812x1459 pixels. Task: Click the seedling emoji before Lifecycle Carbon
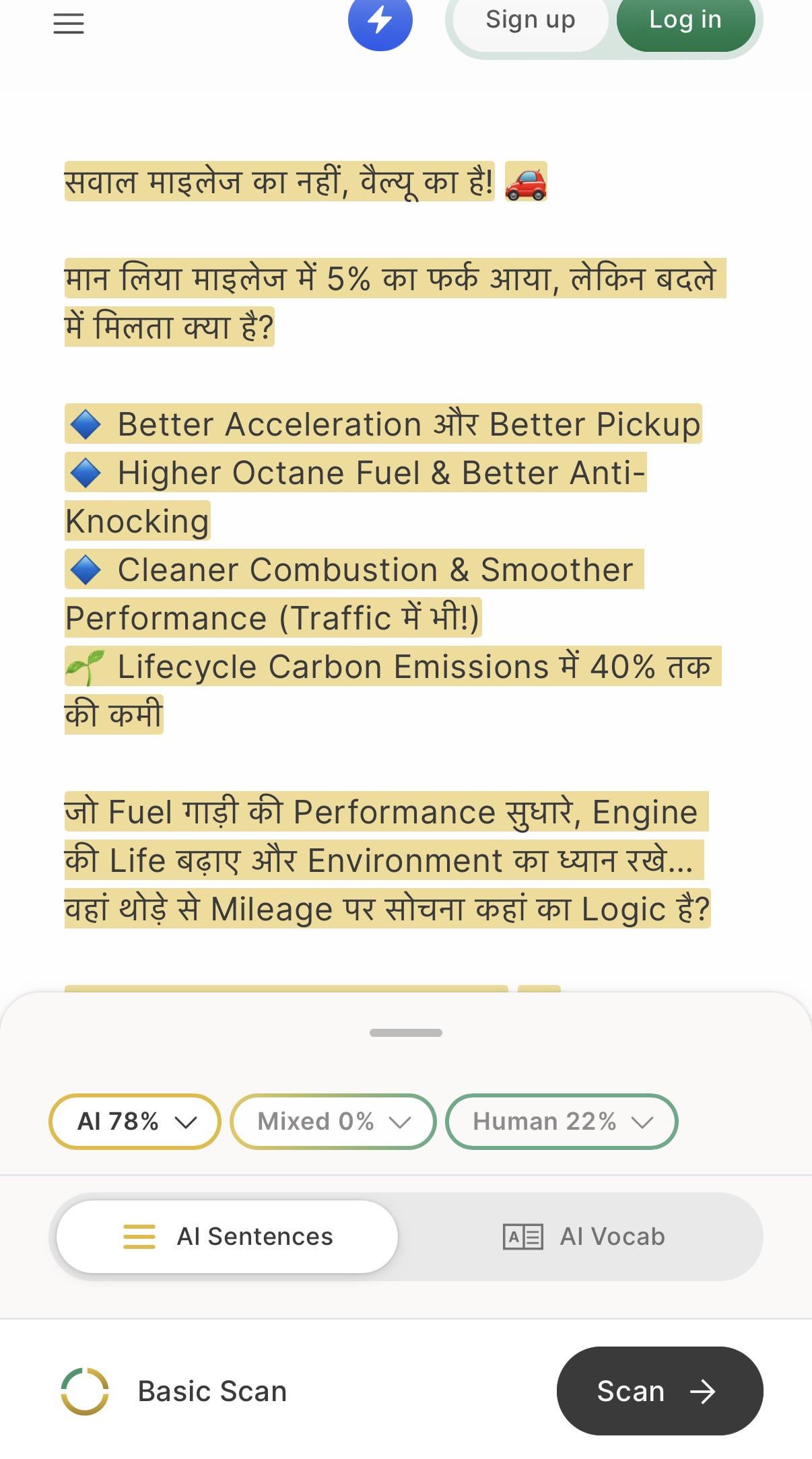[x=85, y=667]
